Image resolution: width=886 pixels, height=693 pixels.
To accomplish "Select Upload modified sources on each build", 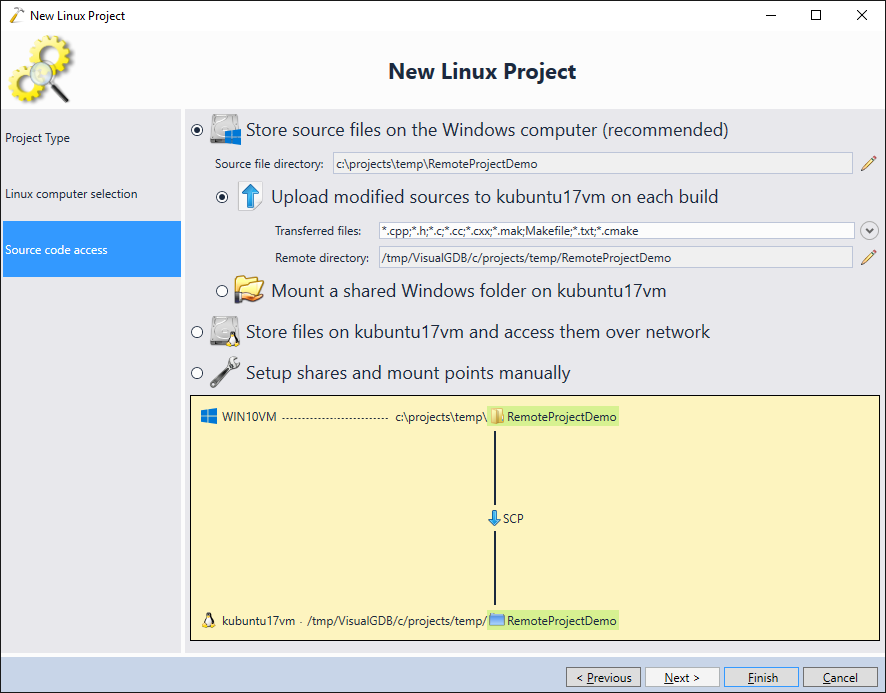I will (222, 197).
